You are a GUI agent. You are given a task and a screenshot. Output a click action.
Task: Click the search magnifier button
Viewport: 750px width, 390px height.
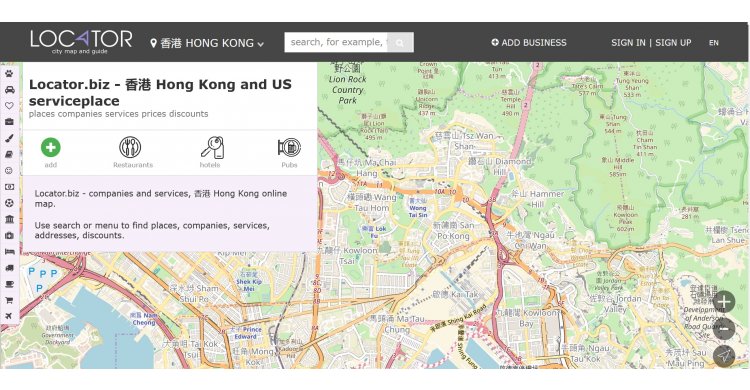coord(400,43)
